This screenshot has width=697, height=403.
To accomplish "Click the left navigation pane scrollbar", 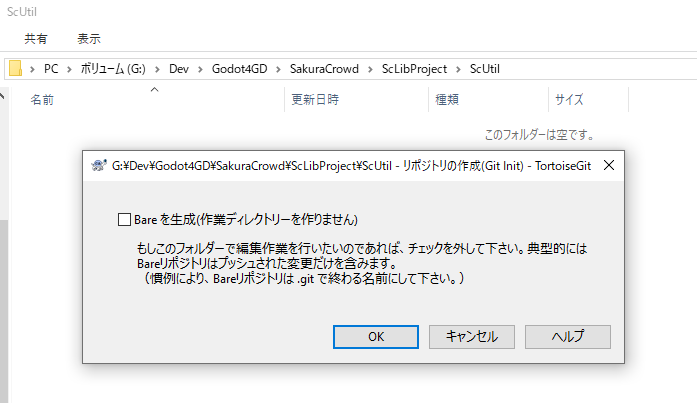I will click(x=4, y=311).
